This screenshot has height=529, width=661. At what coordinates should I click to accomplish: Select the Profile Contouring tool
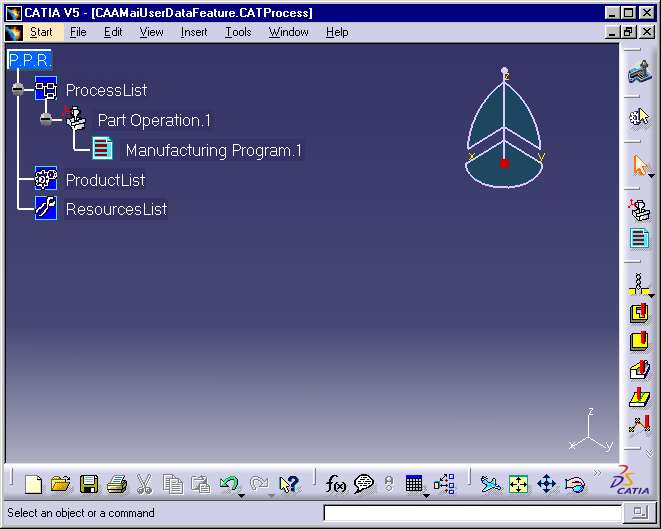(639, 370)
